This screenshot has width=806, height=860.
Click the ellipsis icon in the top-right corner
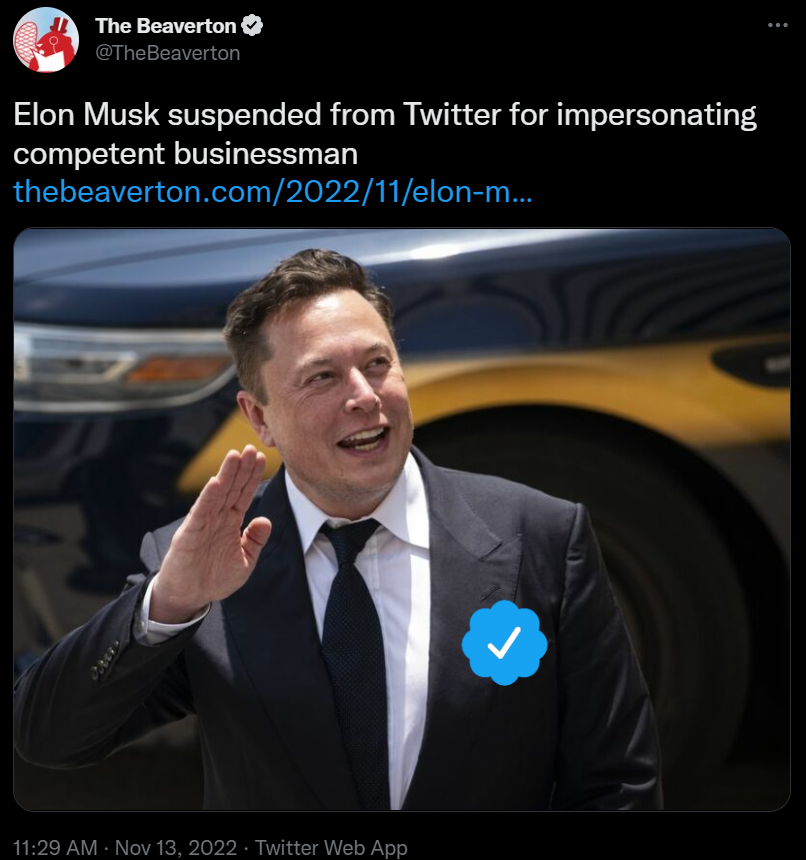tap(780, 24)
